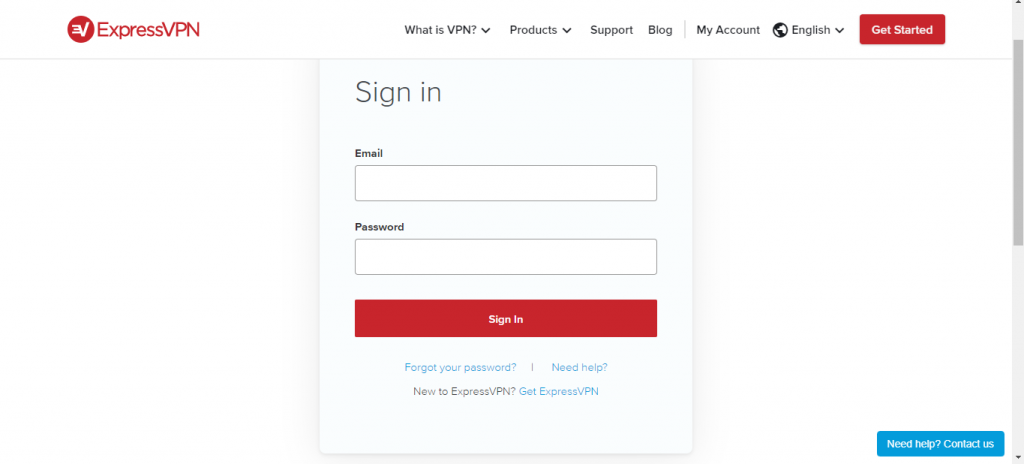Click the ExpressVPN round logo icon
The image size is (1024, 464).
(81, 29)
